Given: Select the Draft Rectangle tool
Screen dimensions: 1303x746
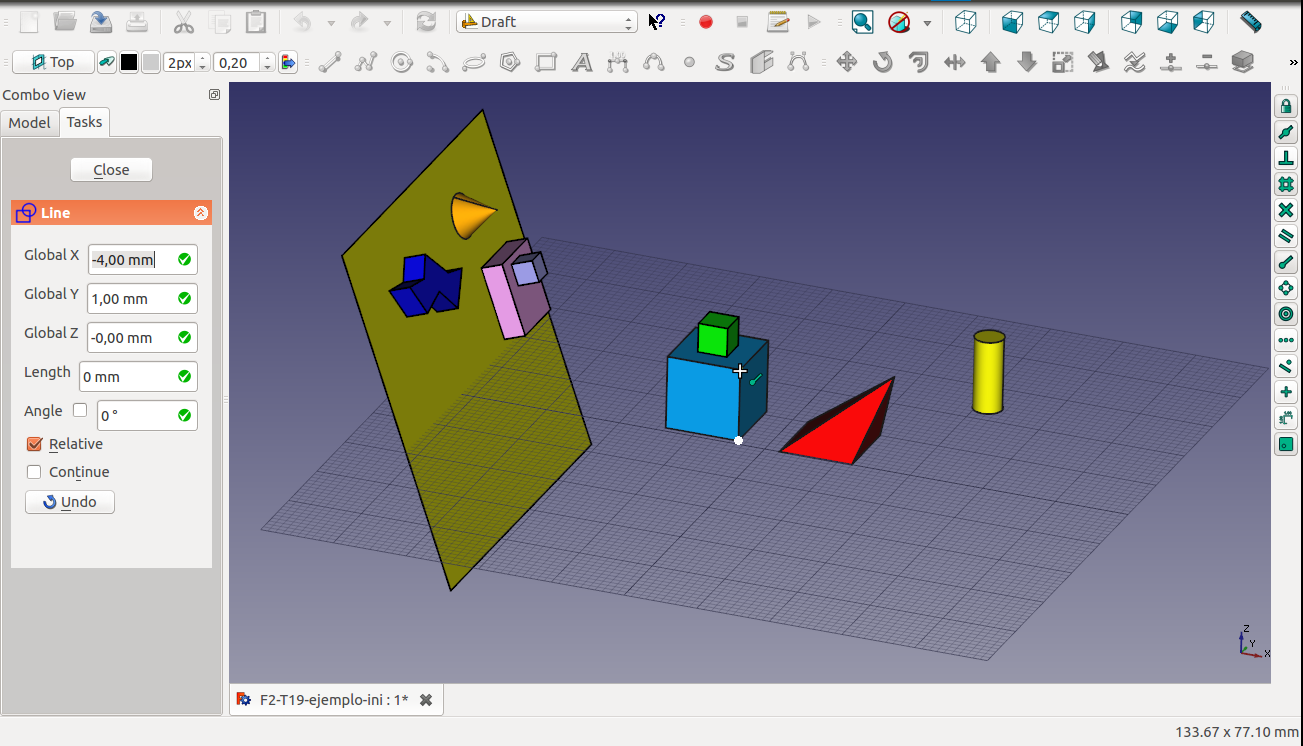Looking at the screenshot, I should pos(546,63).
